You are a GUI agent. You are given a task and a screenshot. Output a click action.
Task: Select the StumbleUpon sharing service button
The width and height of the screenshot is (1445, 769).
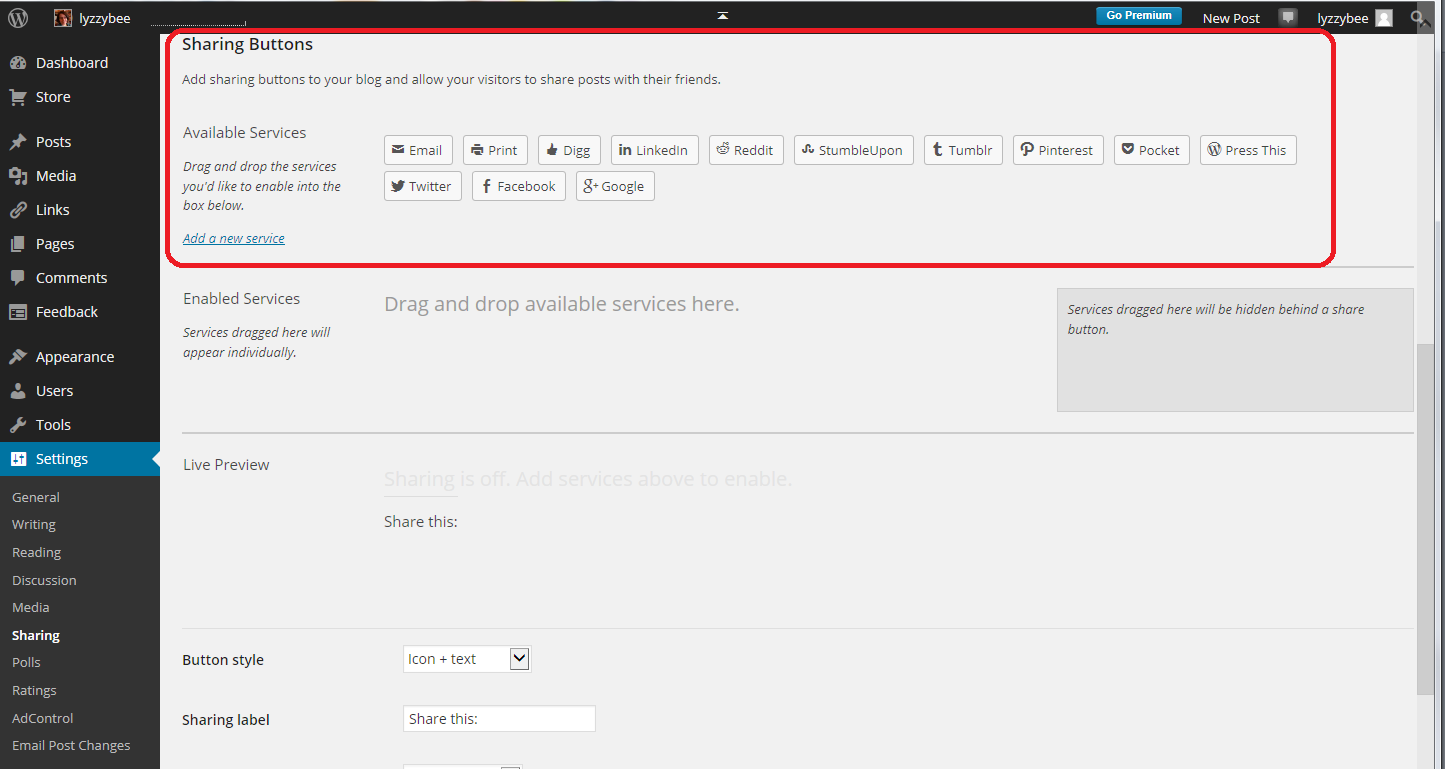853,150
